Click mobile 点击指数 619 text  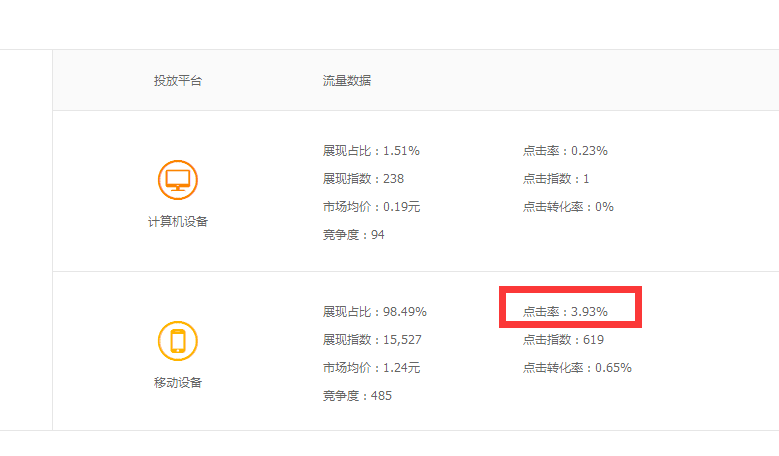[x=563, y=340]
